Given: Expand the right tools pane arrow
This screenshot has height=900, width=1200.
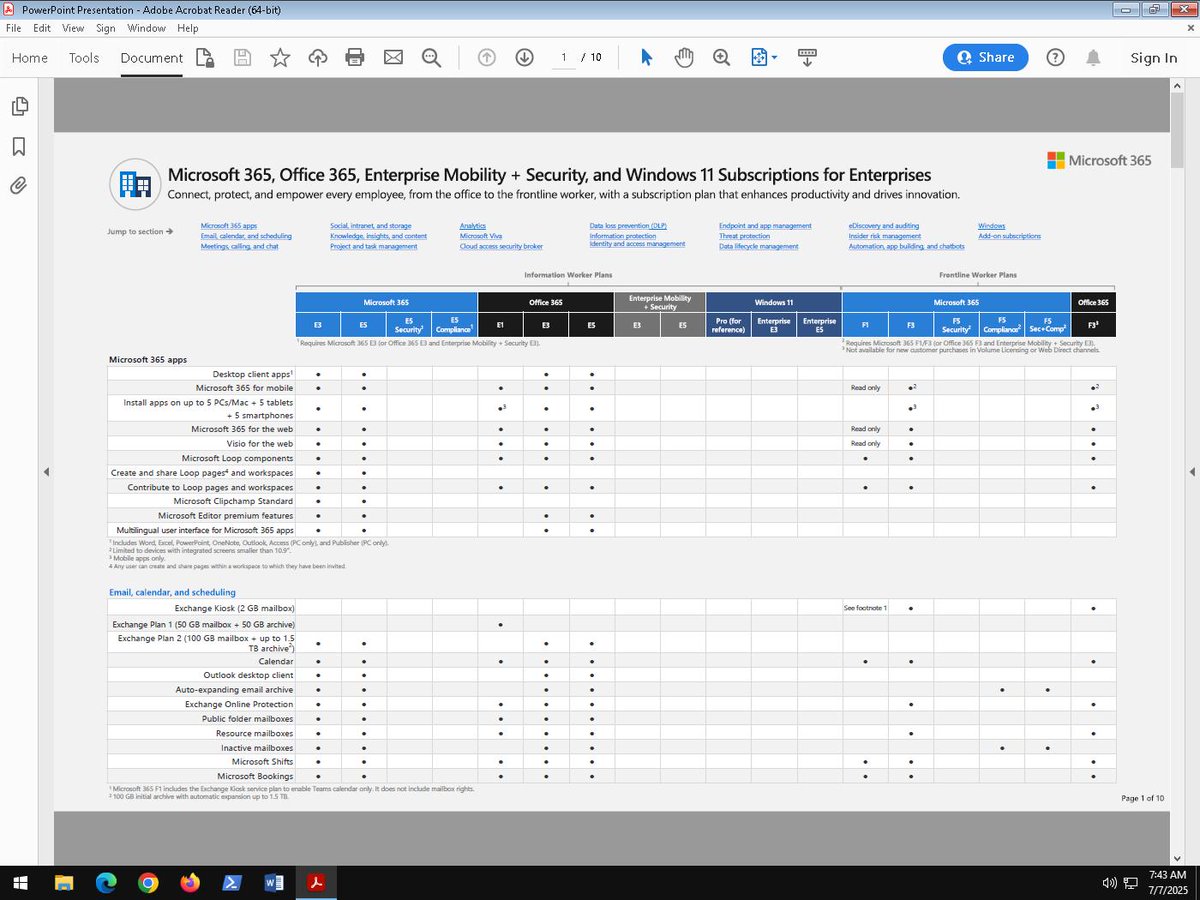Looking at the screenshot, I should click(1190, 471).
